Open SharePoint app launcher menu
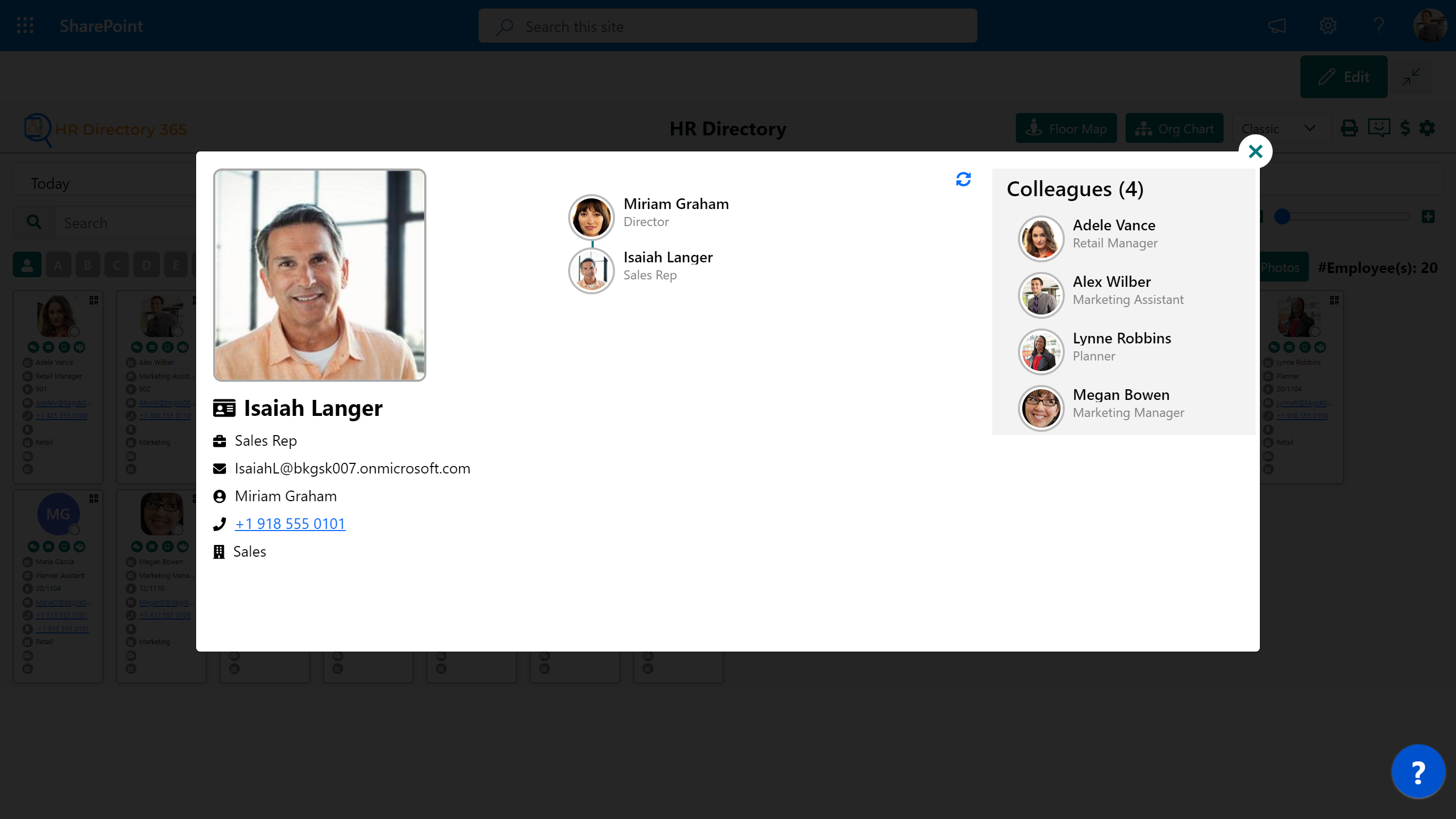The height and width of the screenshot is (819, 1456). (25, 25)
